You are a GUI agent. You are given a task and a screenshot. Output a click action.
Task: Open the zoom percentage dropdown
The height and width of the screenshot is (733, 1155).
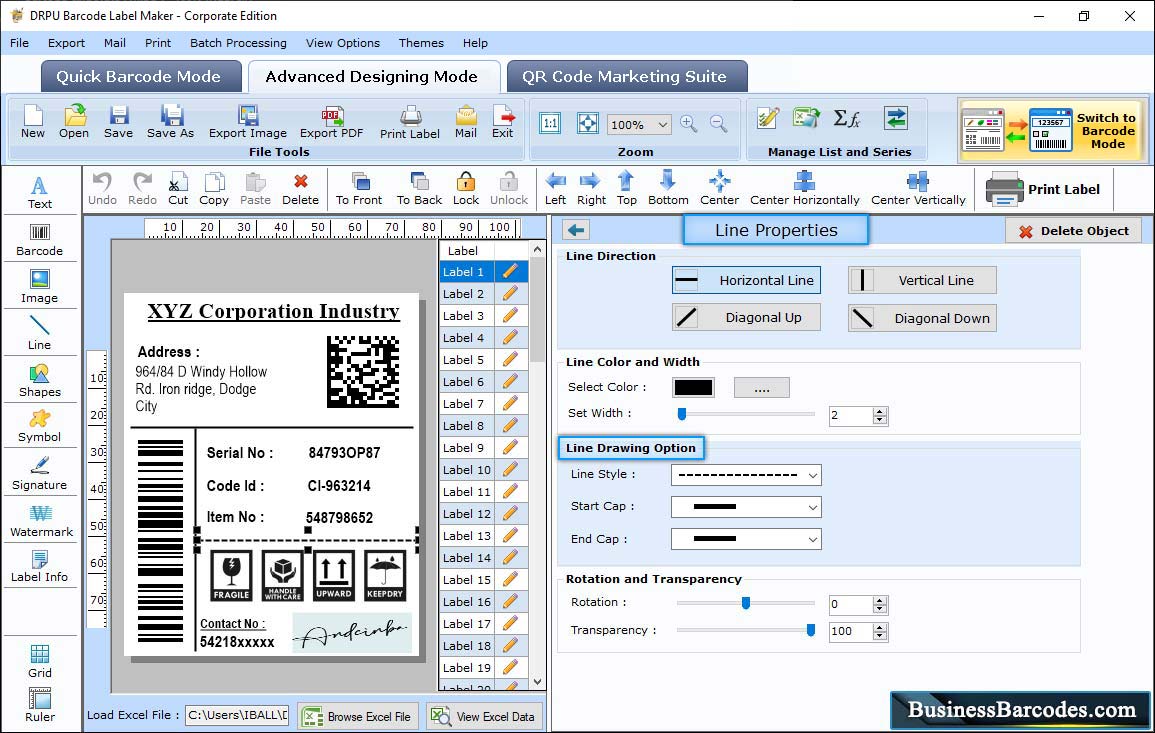pos(662,124)
